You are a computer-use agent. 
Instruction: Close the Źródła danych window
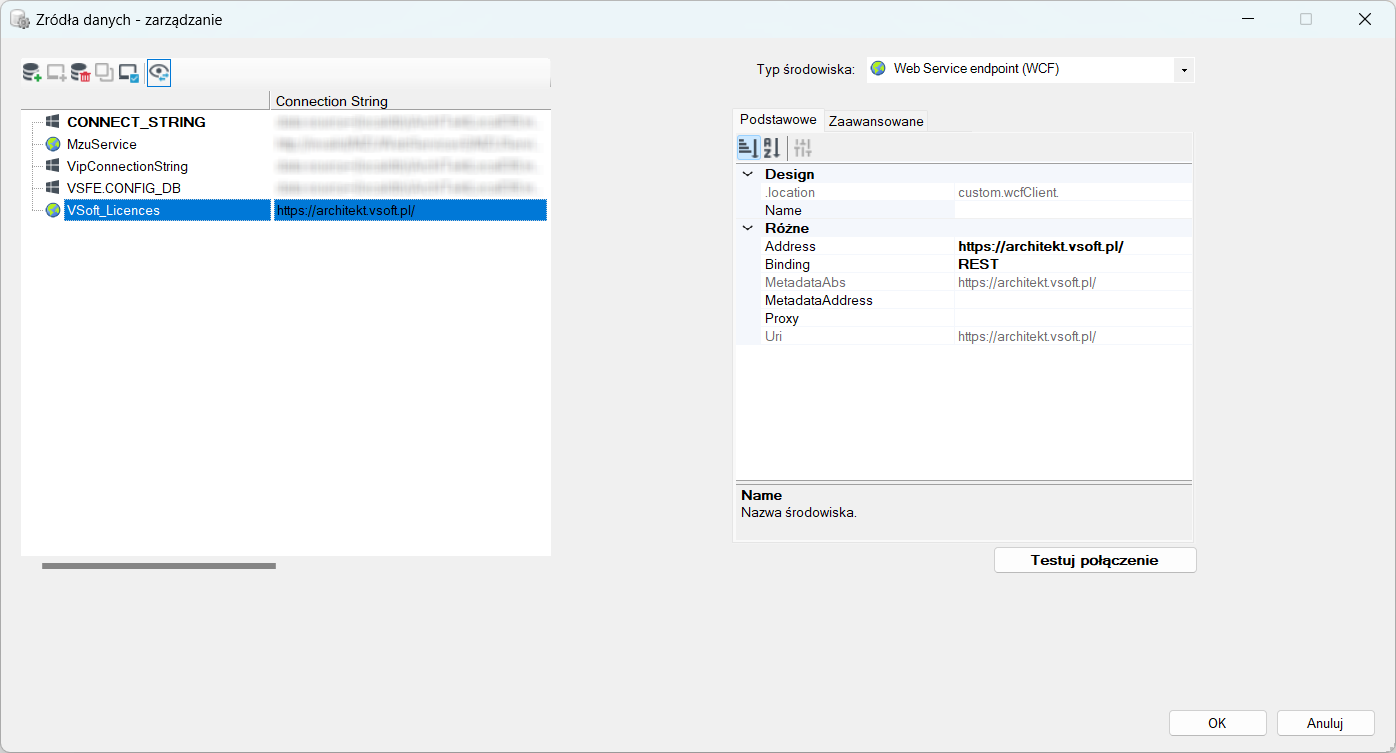click(1364, 19)
